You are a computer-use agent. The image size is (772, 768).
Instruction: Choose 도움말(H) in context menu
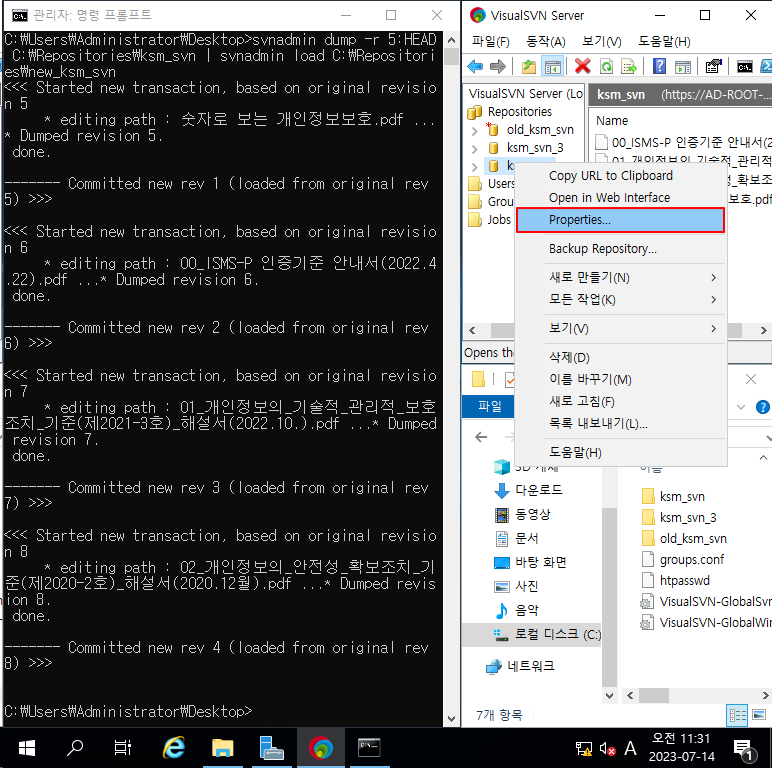click(x=620, y=452)
